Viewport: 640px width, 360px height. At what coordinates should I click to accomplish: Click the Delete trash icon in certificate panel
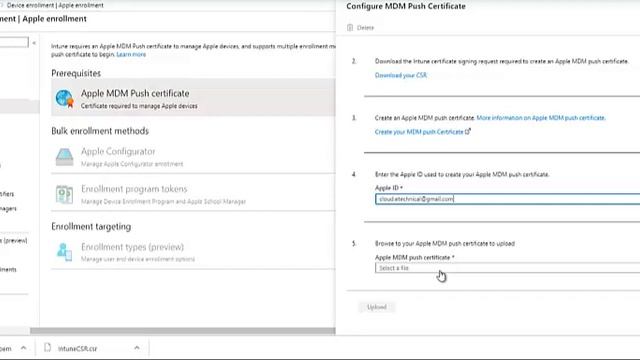(350, 27)
